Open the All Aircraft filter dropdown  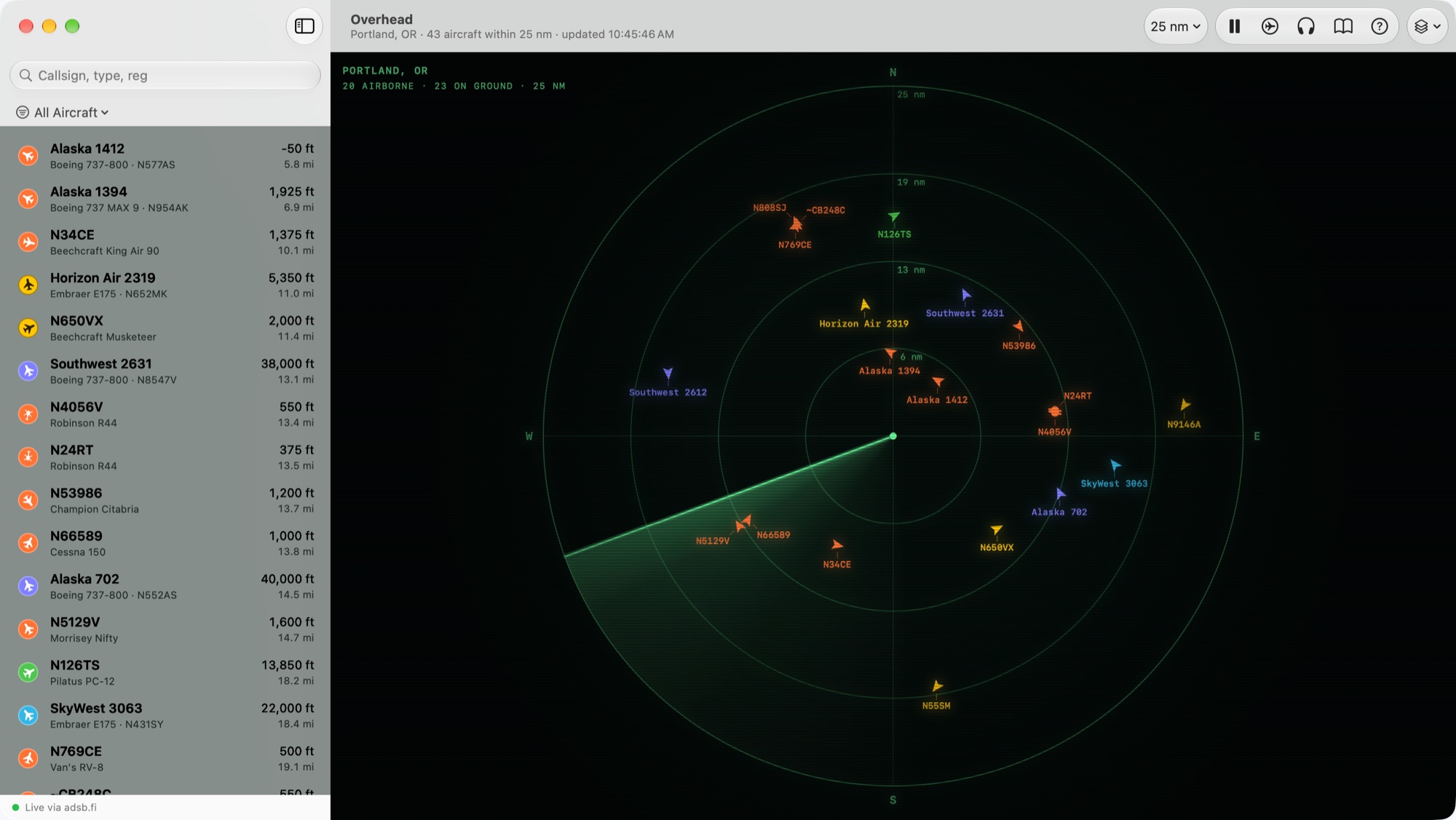[x=71, y=112]
